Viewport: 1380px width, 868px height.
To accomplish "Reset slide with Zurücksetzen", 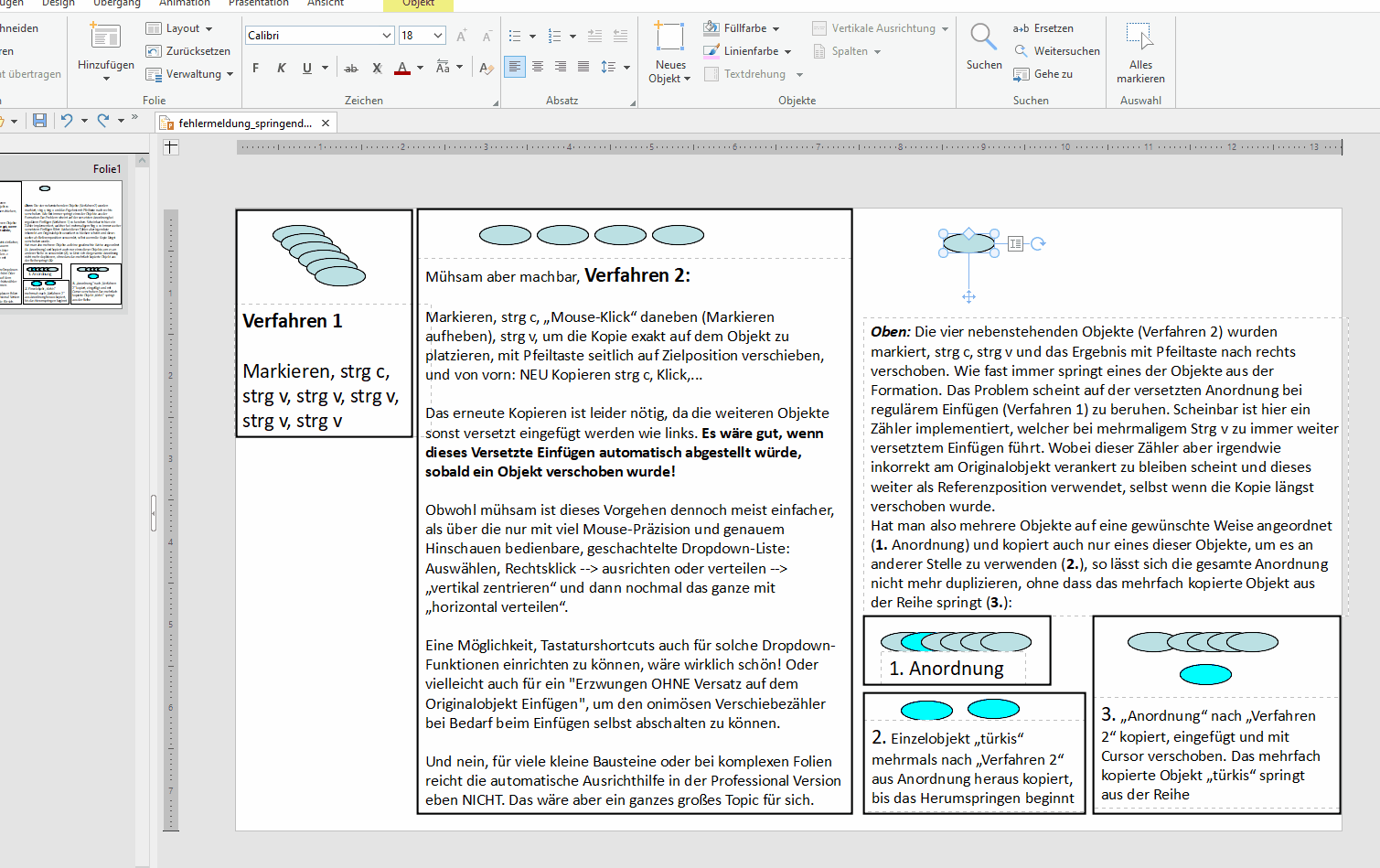I will 187,51.
